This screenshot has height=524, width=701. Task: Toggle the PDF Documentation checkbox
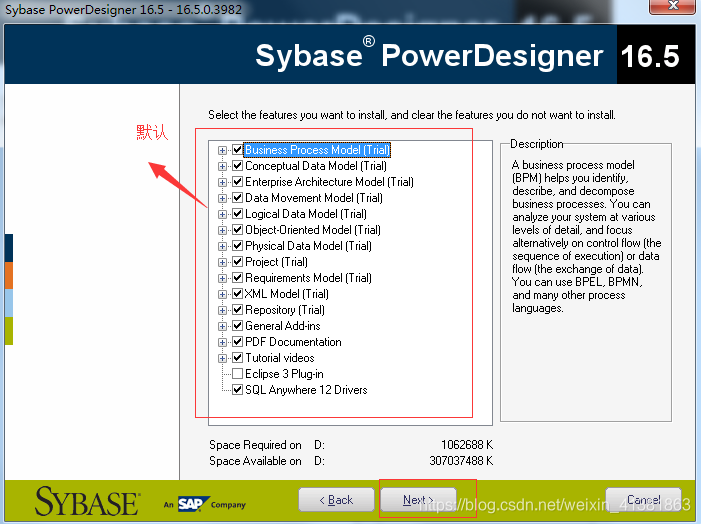tap(237, 342)
